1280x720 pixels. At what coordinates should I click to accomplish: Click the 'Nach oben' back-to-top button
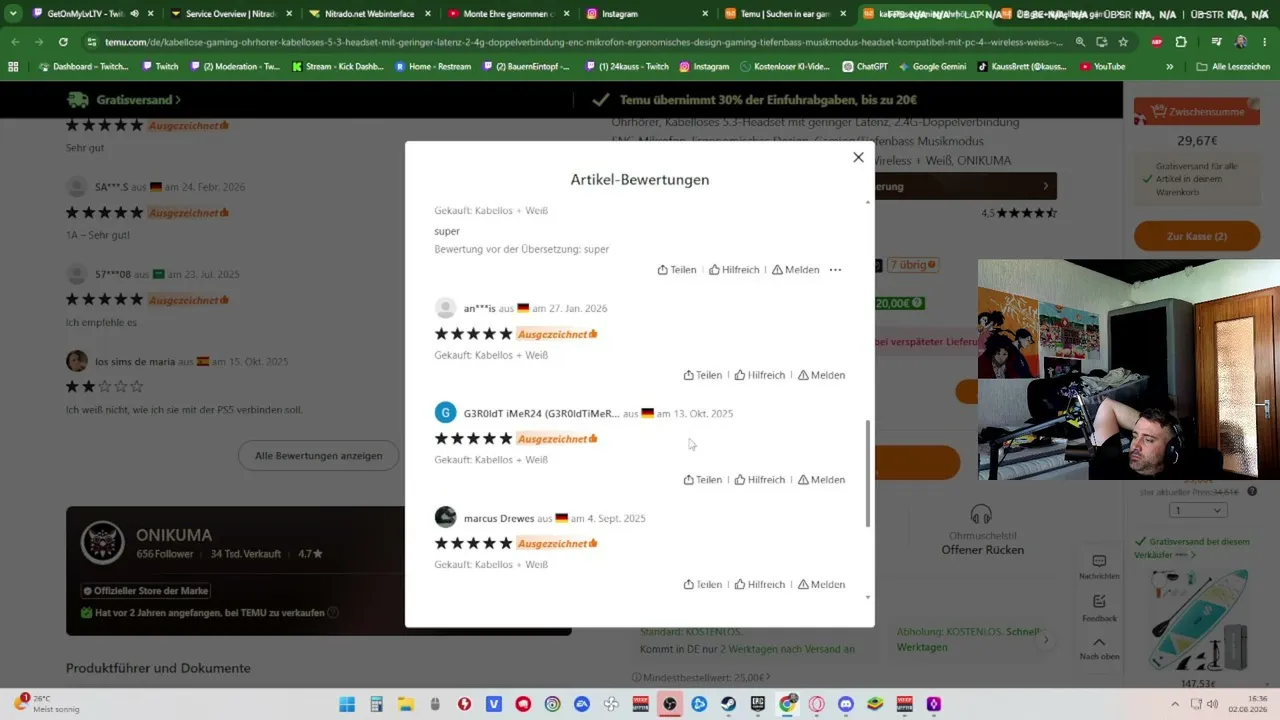tap(1099, 648)
